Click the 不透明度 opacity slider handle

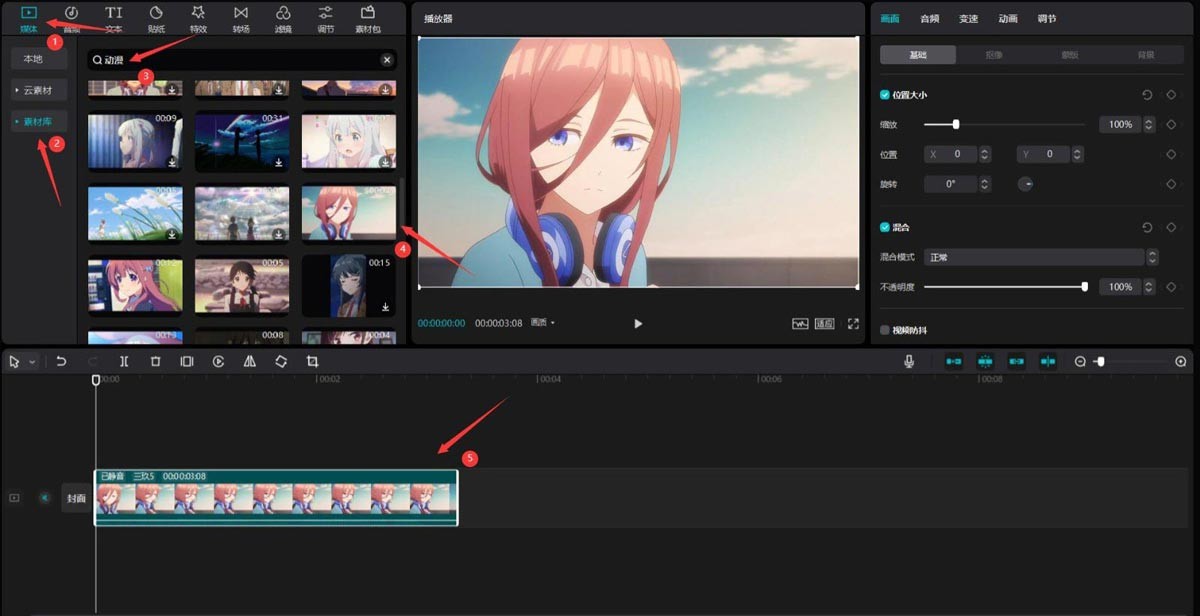(1085, 287)
